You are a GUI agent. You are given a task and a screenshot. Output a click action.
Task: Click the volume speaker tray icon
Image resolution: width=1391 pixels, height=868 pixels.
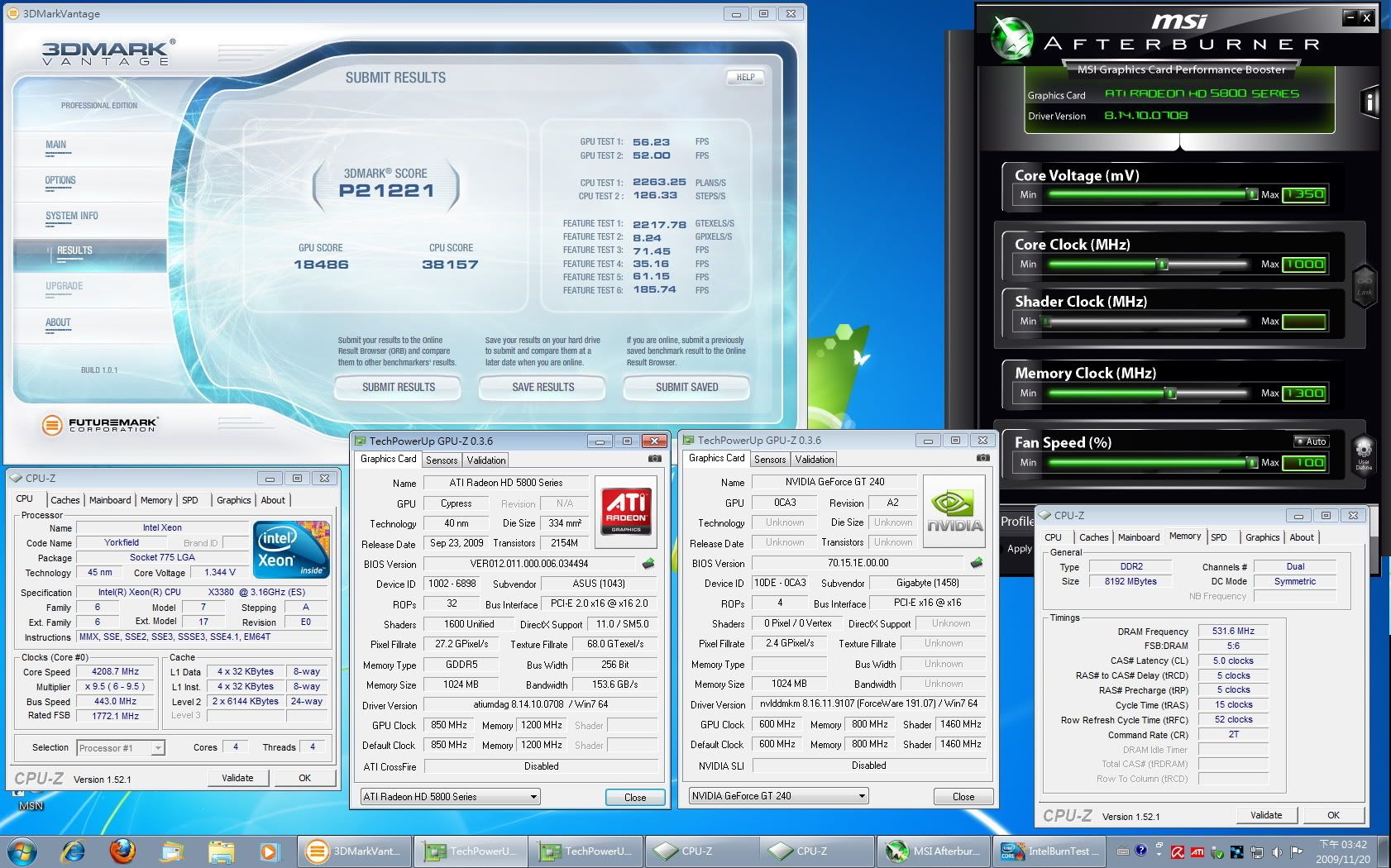(1276, 851)
